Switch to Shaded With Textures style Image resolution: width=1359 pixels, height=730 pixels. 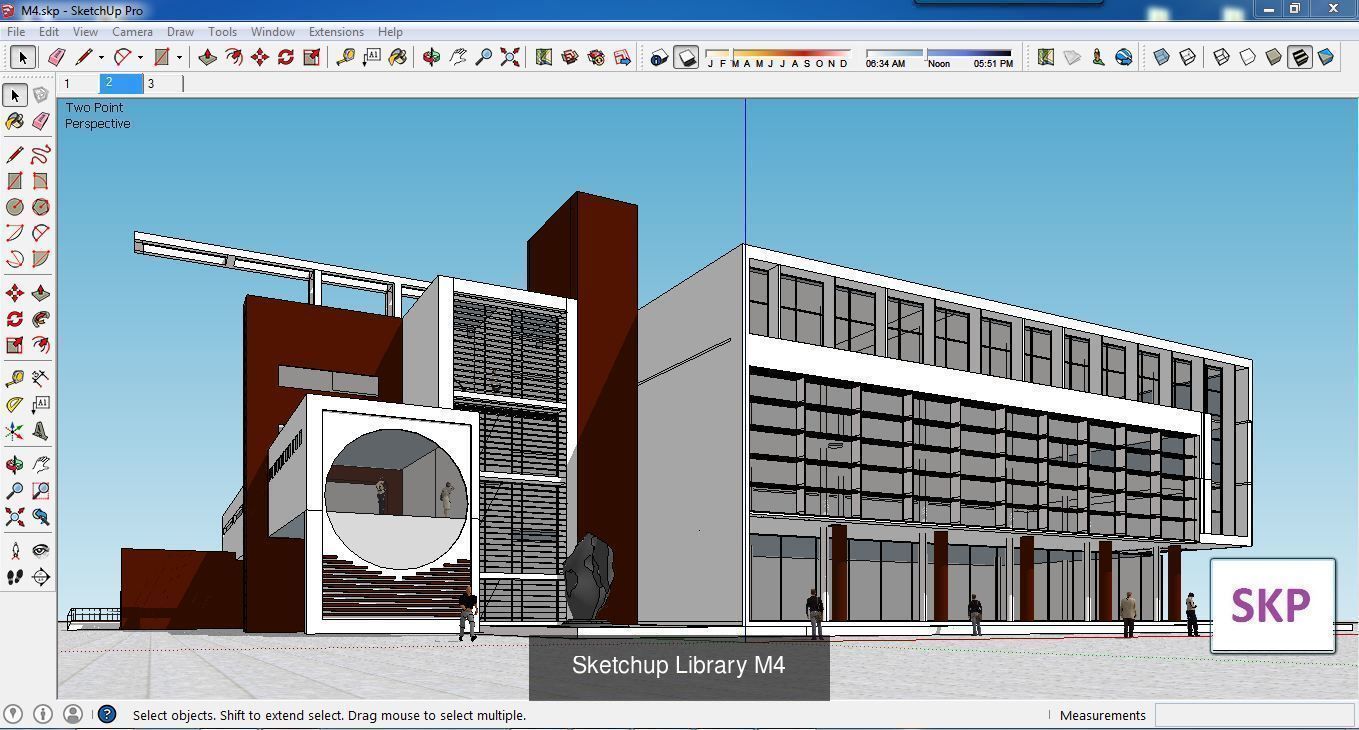(x=1299, y=57)
